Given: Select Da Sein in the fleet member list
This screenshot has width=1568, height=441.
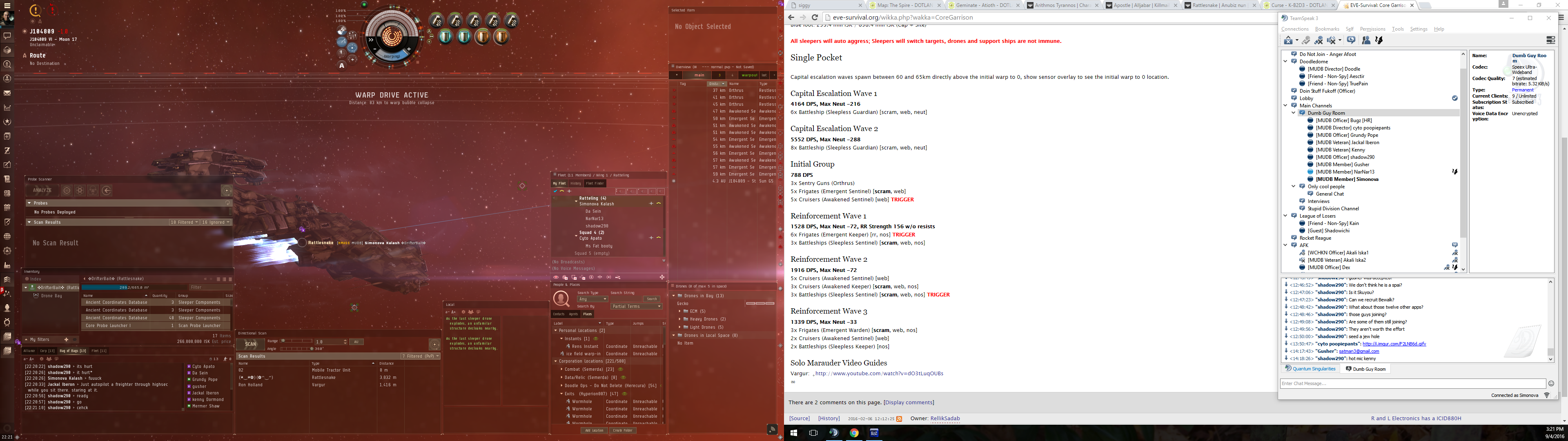Looking at the screenshot, I should tap(593, 212).
